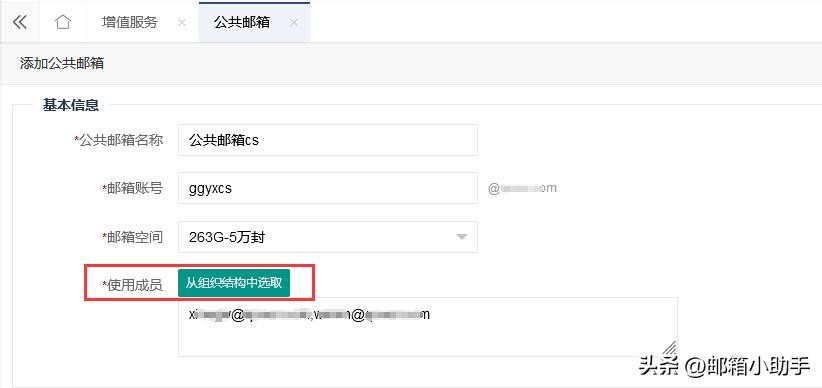This screenshot has width=822, height=388.
Task: Click the 基本信息 section title
Action: (x=71, y=105)
